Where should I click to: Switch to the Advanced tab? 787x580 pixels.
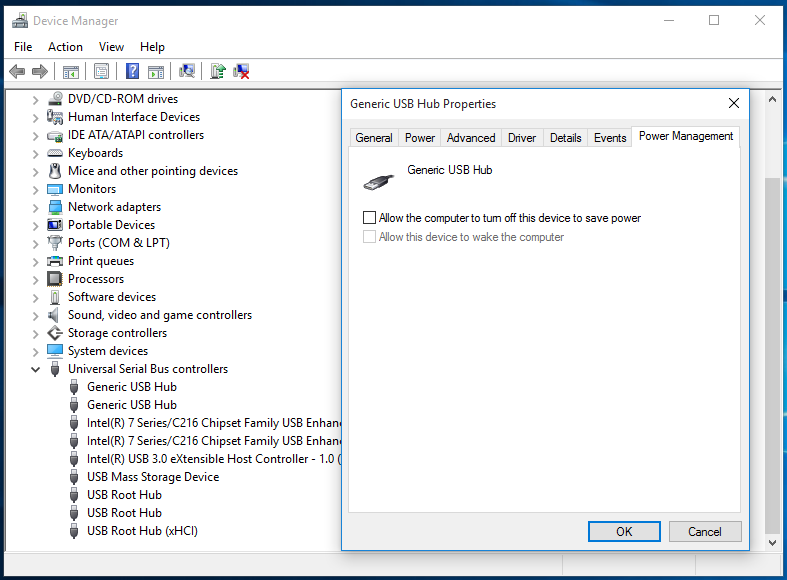click(x=471, y=137)
